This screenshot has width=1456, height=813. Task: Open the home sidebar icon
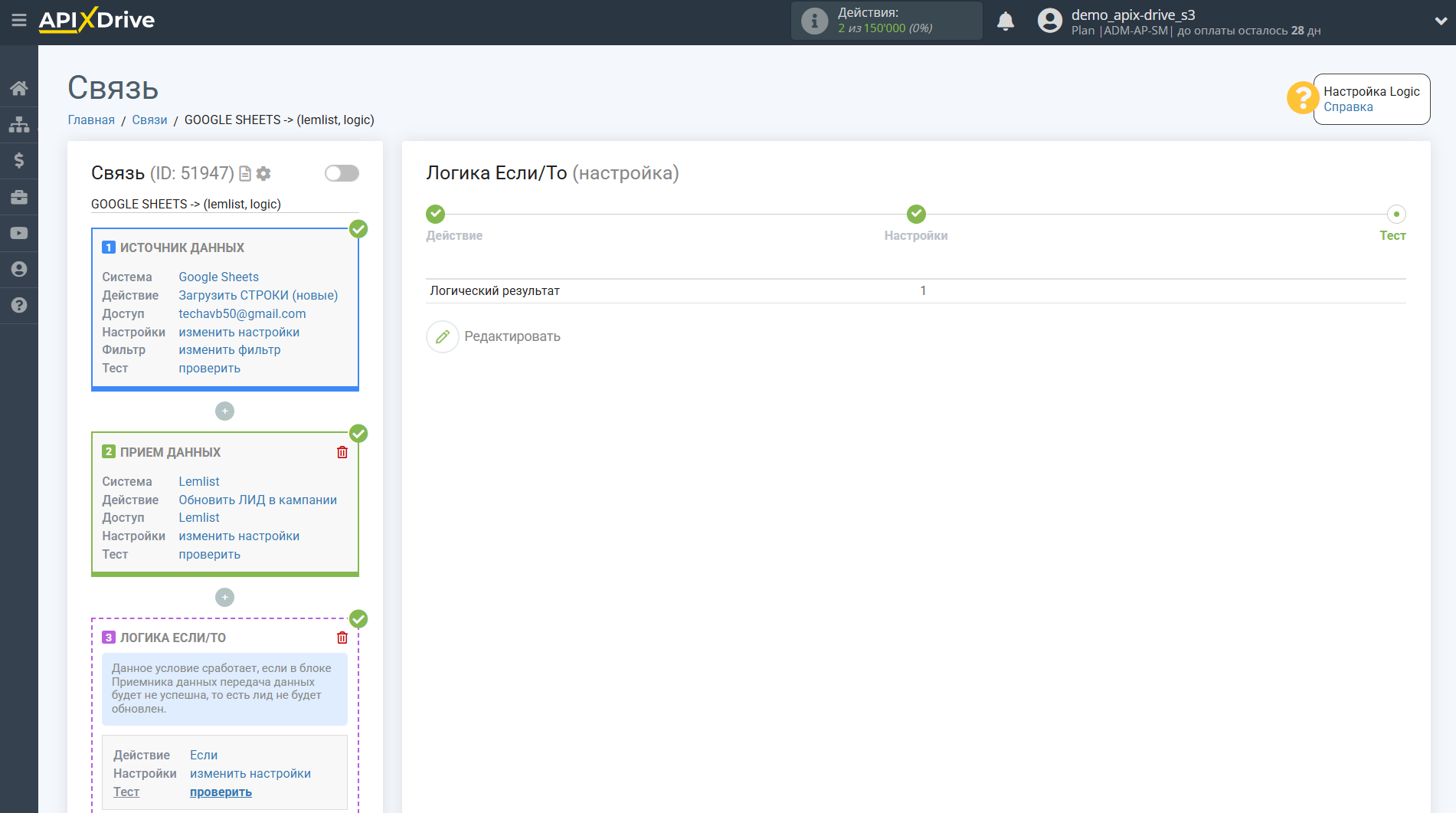pos(19,88)
